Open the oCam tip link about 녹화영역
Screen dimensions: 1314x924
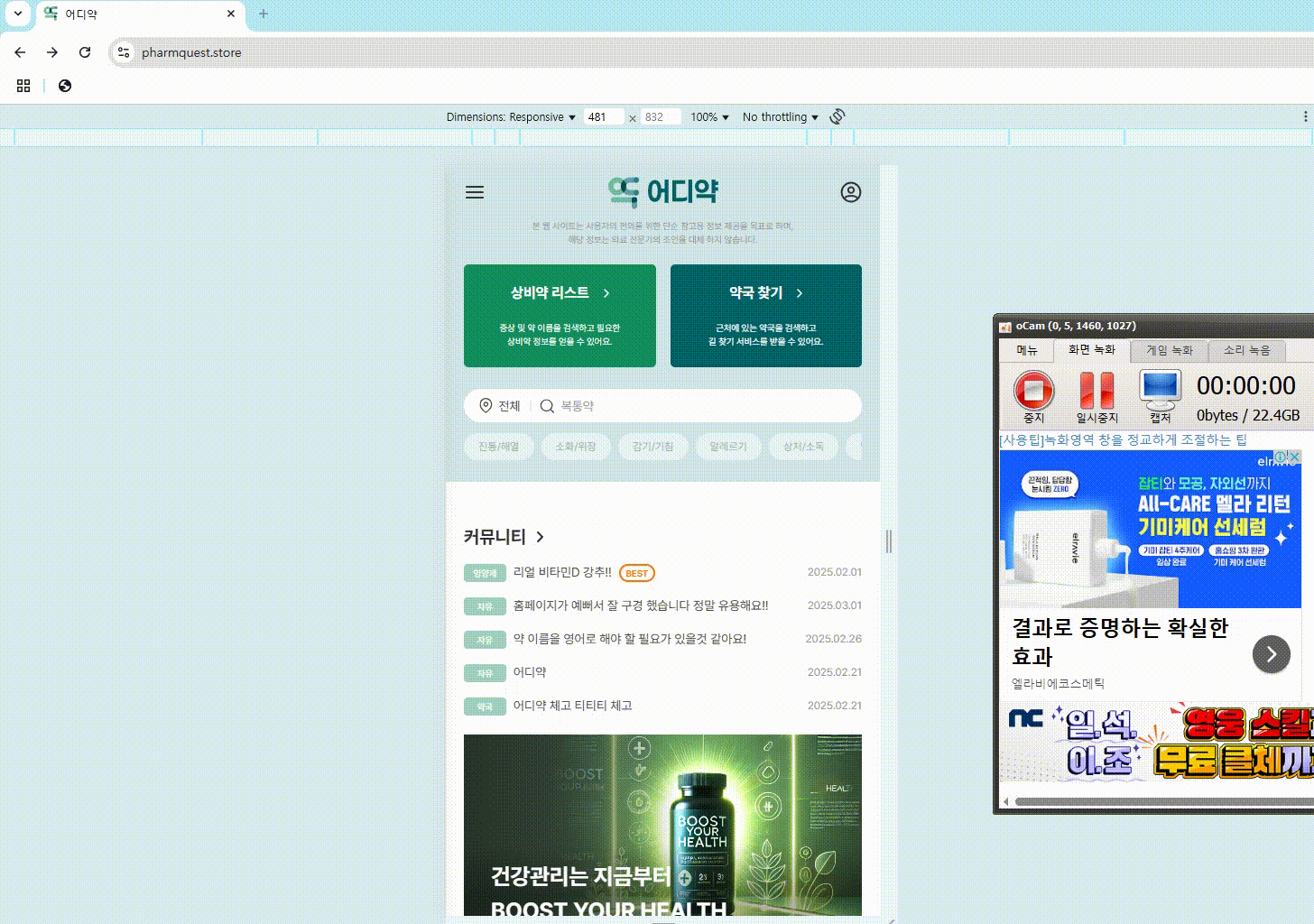(x=1124, y=439)
